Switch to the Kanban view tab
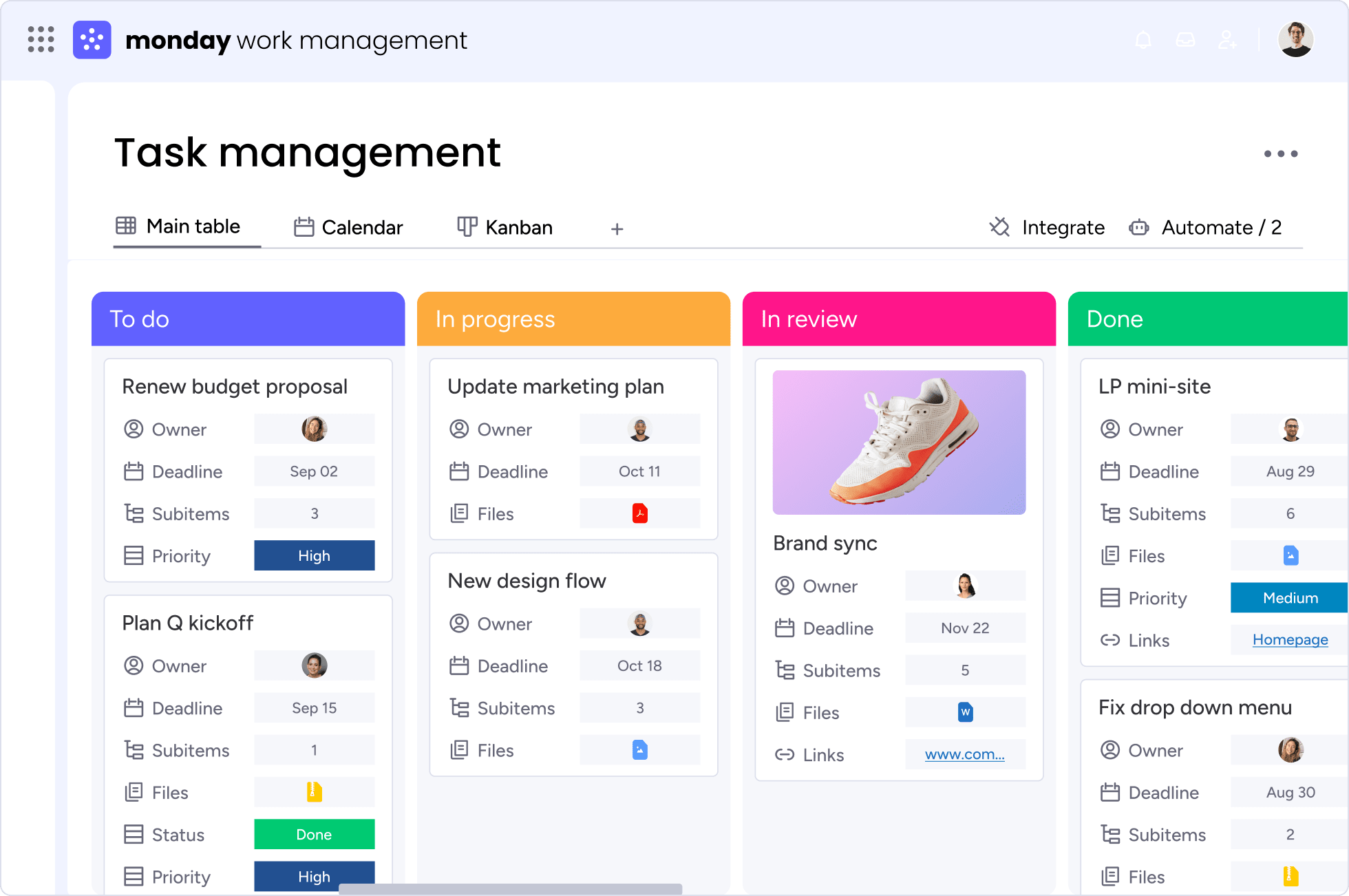 [504, 227]
